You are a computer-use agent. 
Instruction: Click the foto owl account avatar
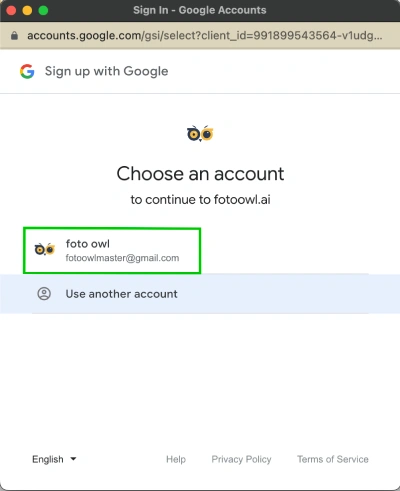tap(45, 250)
